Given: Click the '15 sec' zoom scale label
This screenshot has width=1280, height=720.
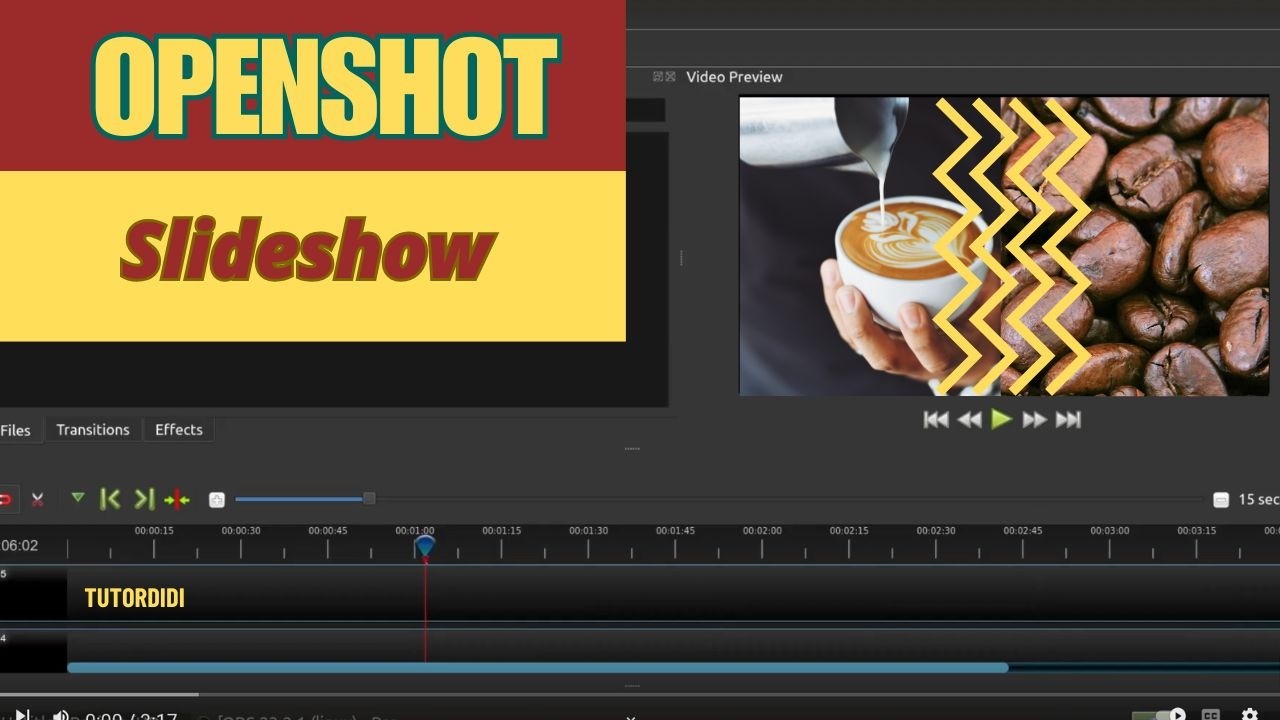Looking at the screenshot, I should pos(1259,499).
